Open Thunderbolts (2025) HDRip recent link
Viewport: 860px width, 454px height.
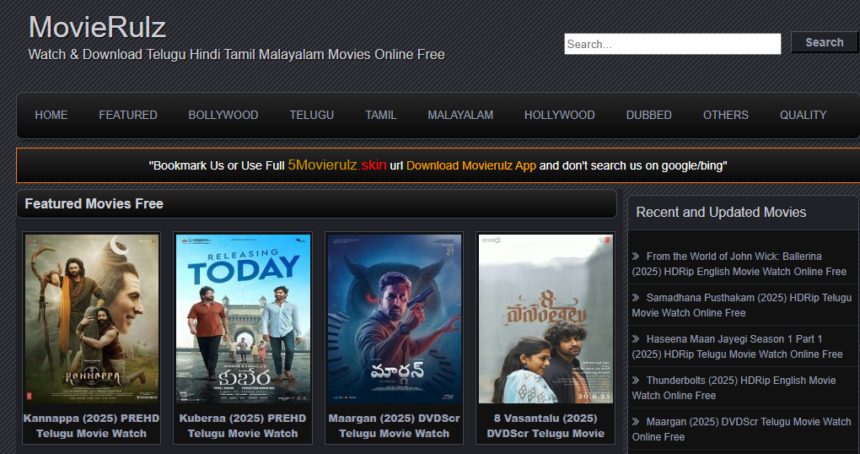click(x=734, y=388)
